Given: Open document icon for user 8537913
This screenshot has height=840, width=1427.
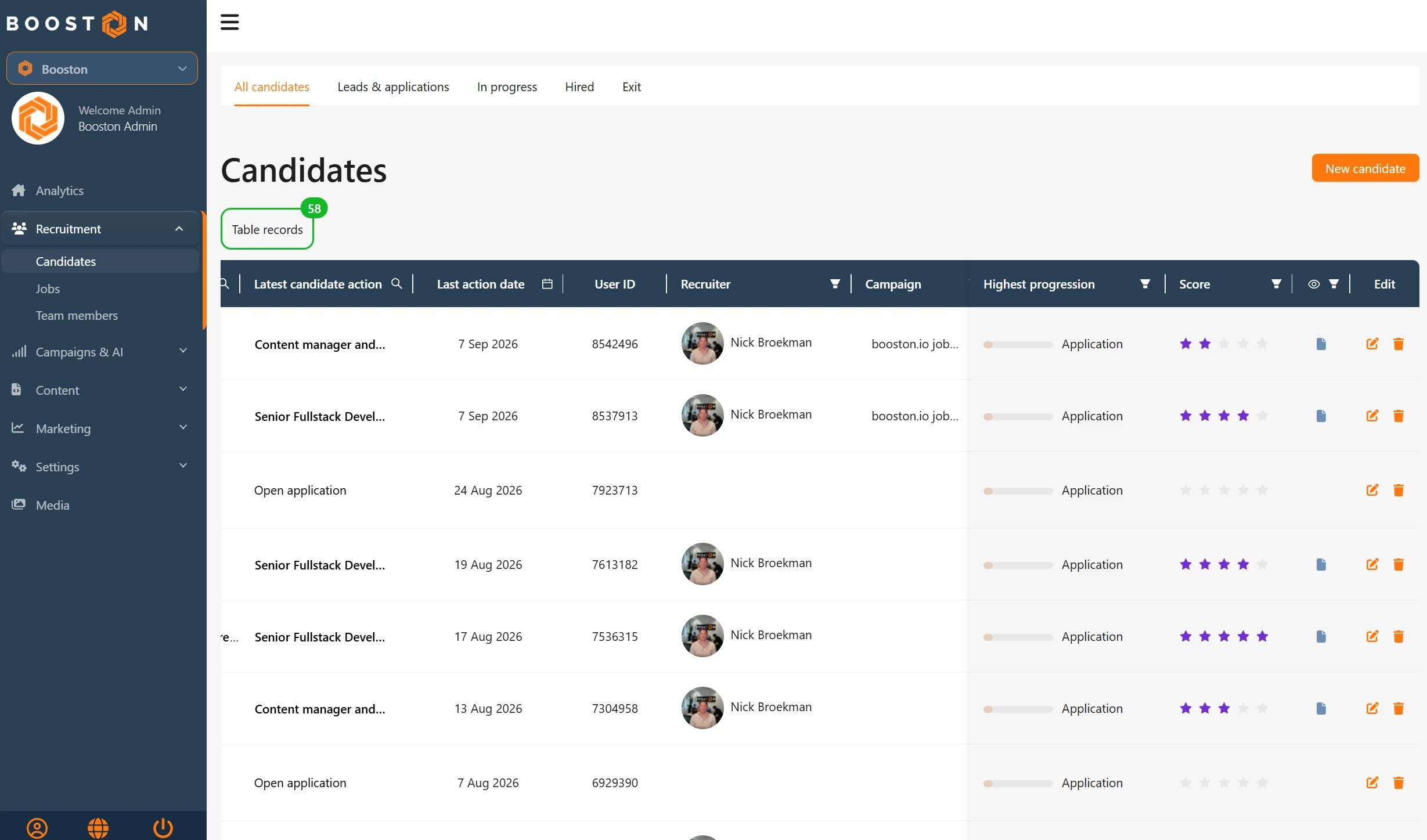Looking at the screenshot, I should click(1321, 416).
